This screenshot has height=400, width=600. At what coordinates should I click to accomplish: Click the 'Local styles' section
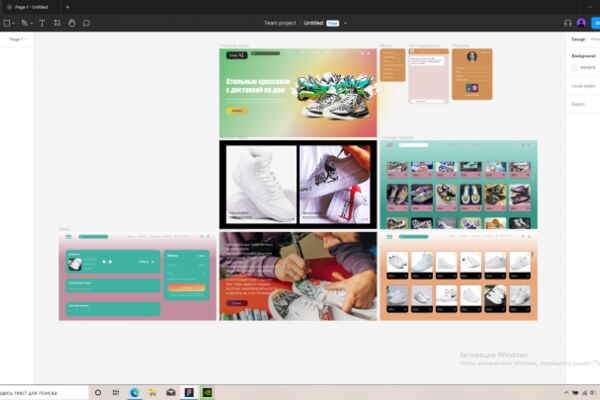[x=583, y=86]
